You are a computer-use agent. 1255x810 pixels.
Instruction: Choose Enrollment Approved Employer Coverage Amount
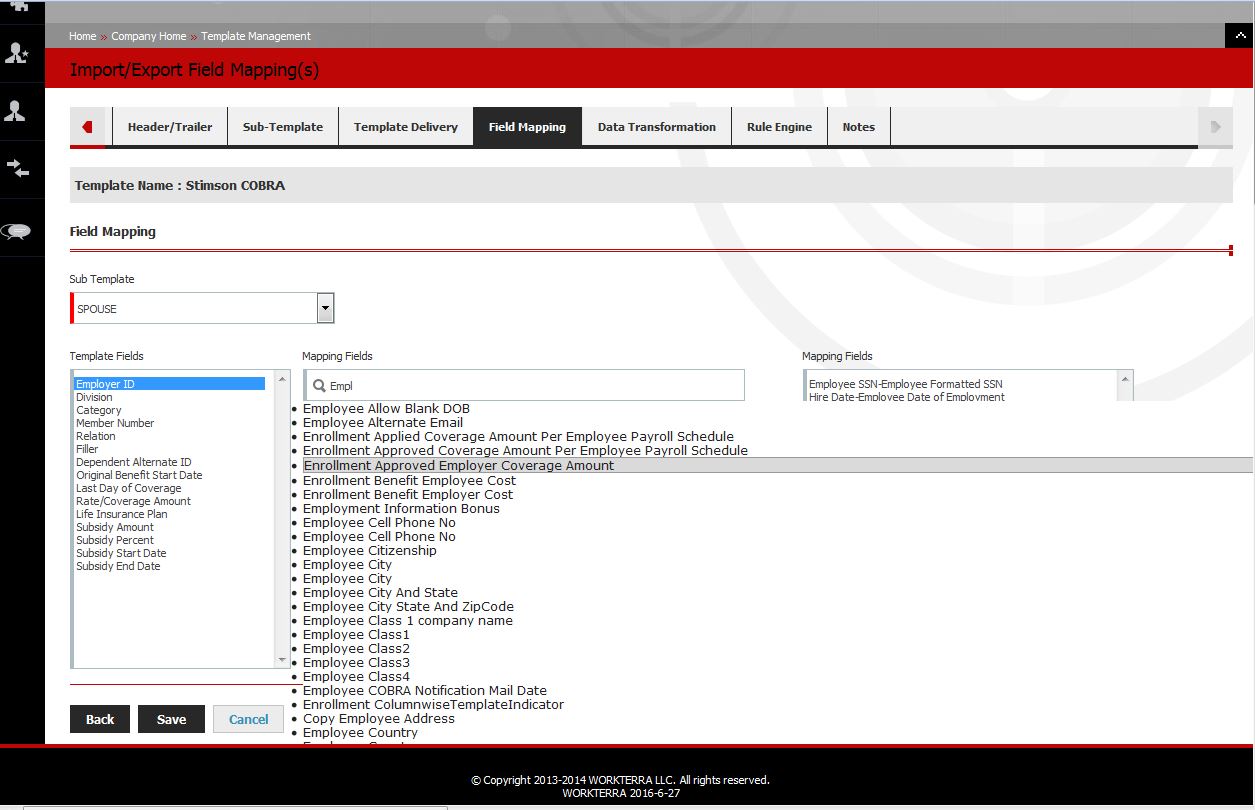tap(459, 466)
